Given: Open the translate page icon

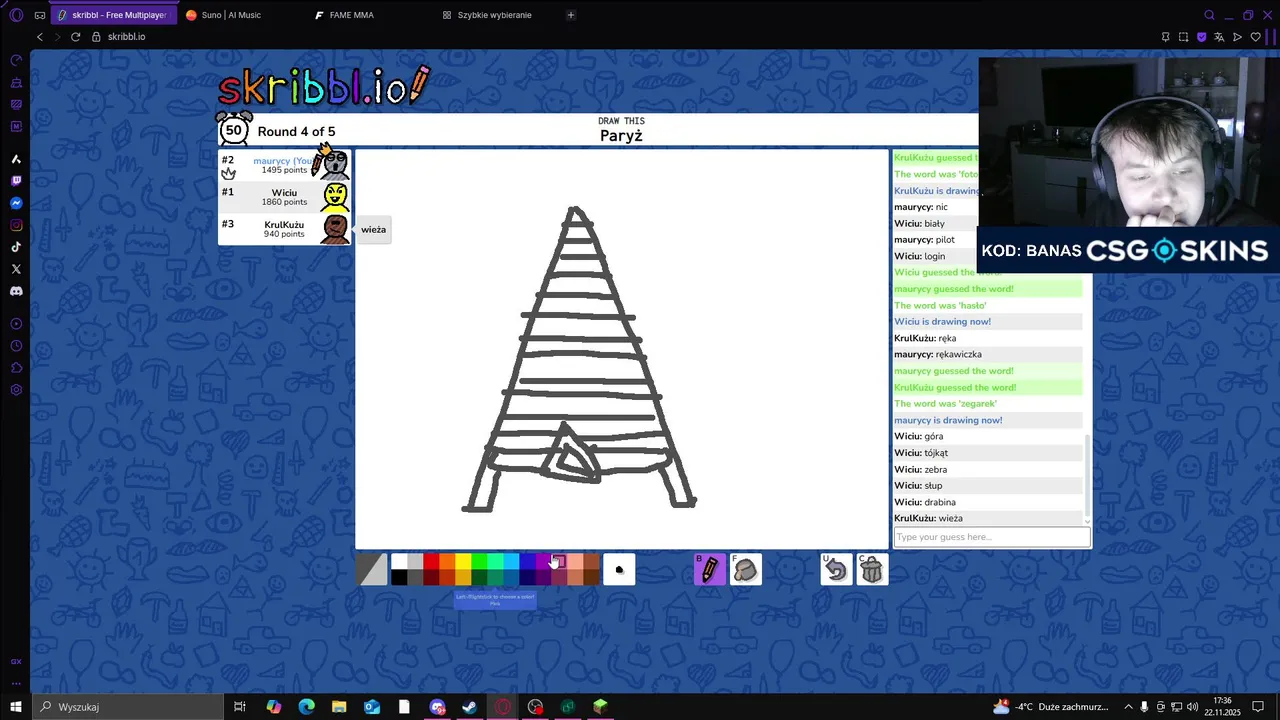Looking at the screenshot, I should point(1219,37).
